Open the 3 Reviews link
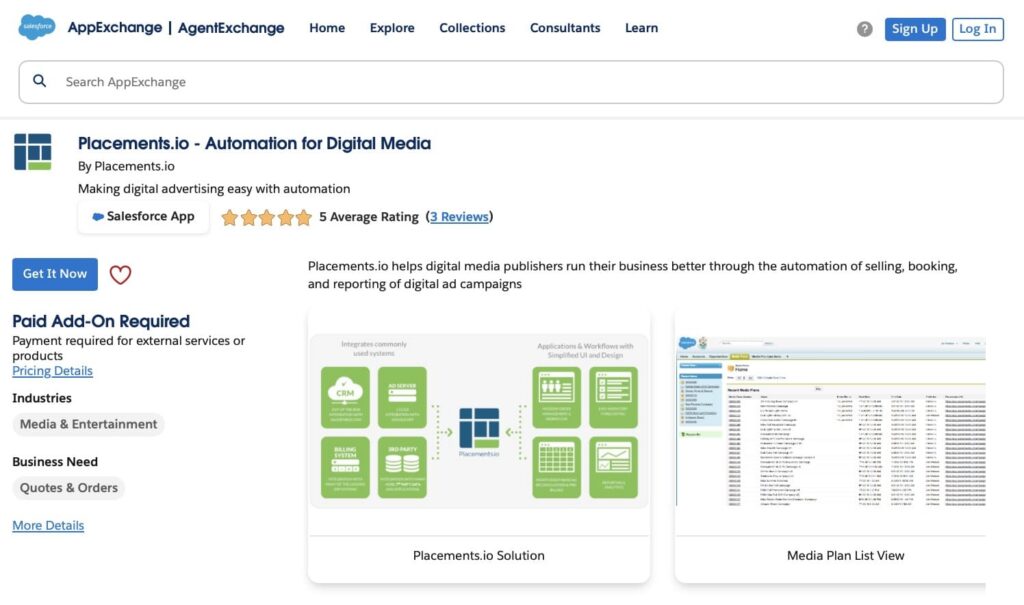 click(459, 217)
